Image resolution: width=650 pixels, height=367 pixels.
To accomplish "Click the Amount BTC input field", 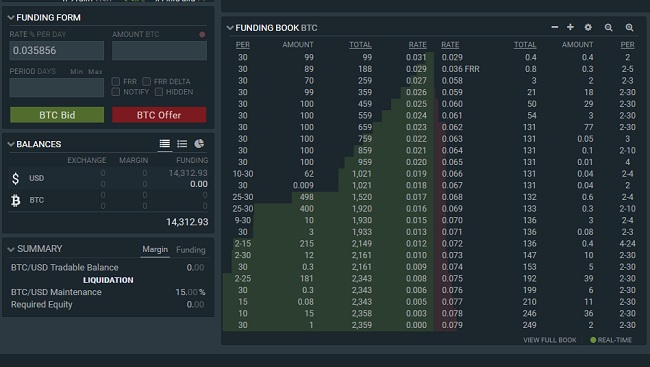I will 159,51.
